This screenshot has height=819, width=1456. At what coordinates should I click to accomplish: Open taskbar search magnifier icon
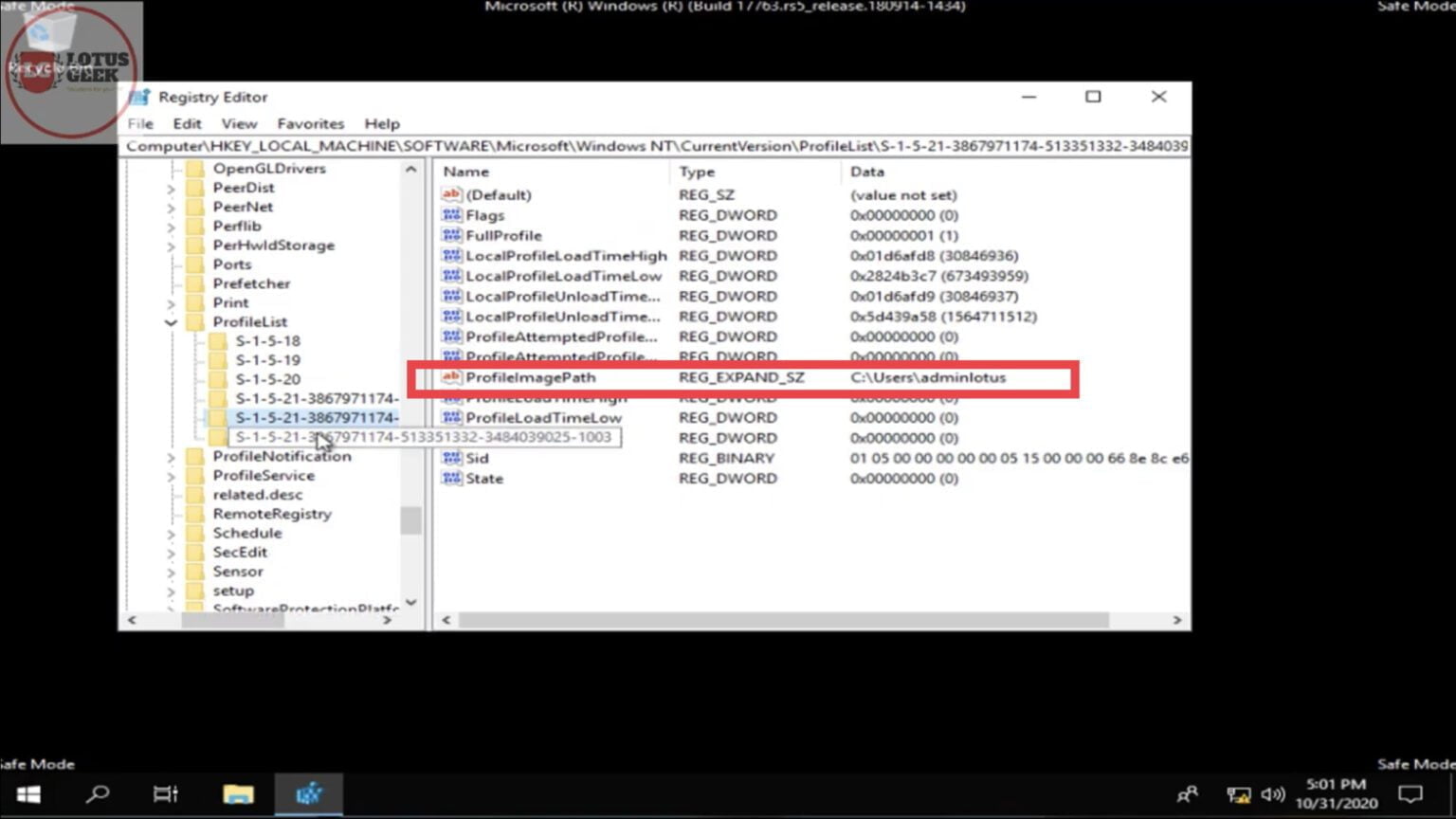tap(98, 794)
